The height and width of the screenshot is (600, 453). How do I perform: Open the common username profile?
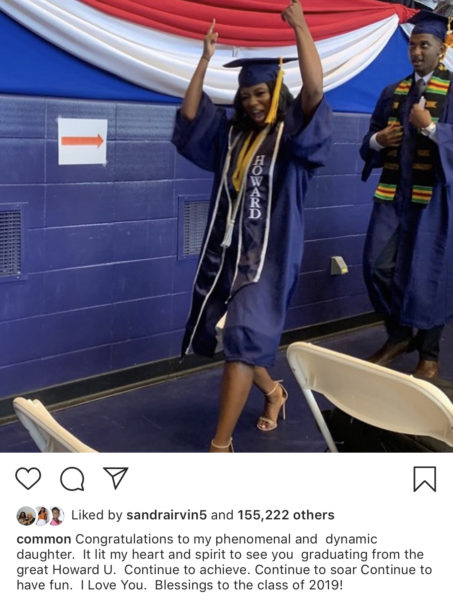click(44, 539)
